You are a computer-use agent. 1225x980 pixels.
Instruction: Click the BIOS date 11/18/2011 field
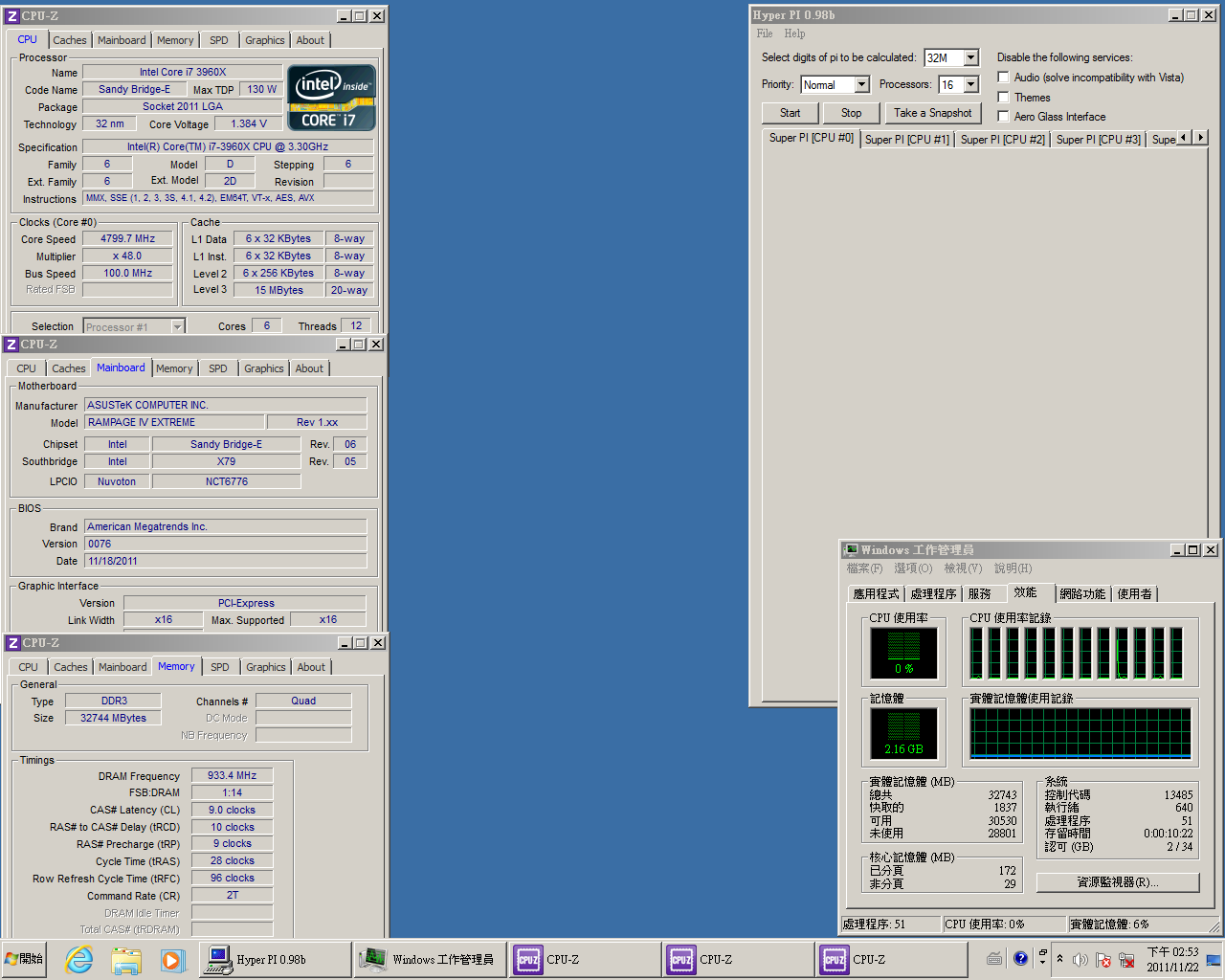coord(226,561)
